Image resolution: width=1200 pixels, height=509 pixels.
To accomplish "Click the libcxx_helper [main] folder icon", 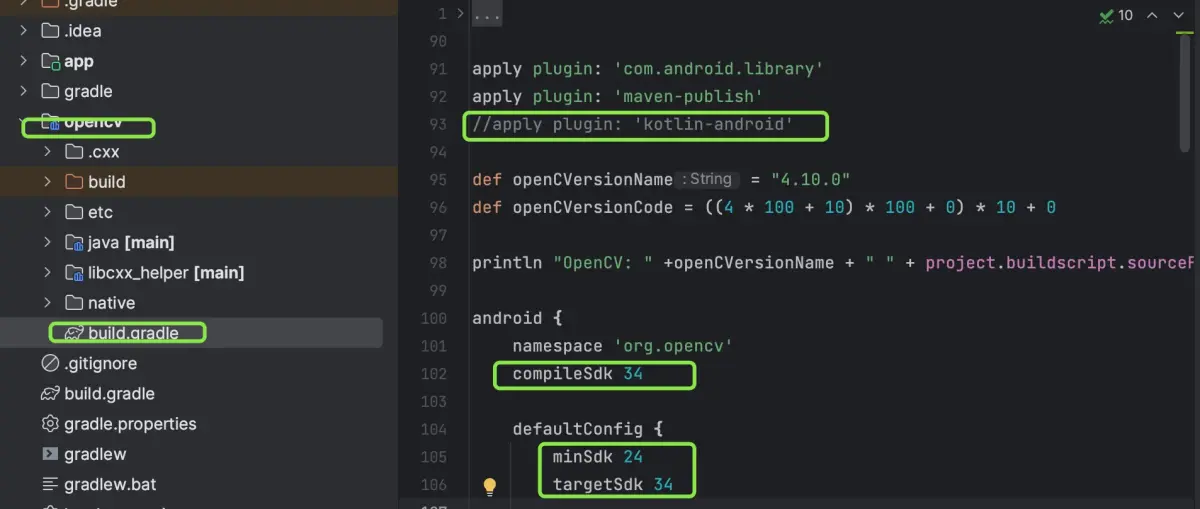I will 74,272.
